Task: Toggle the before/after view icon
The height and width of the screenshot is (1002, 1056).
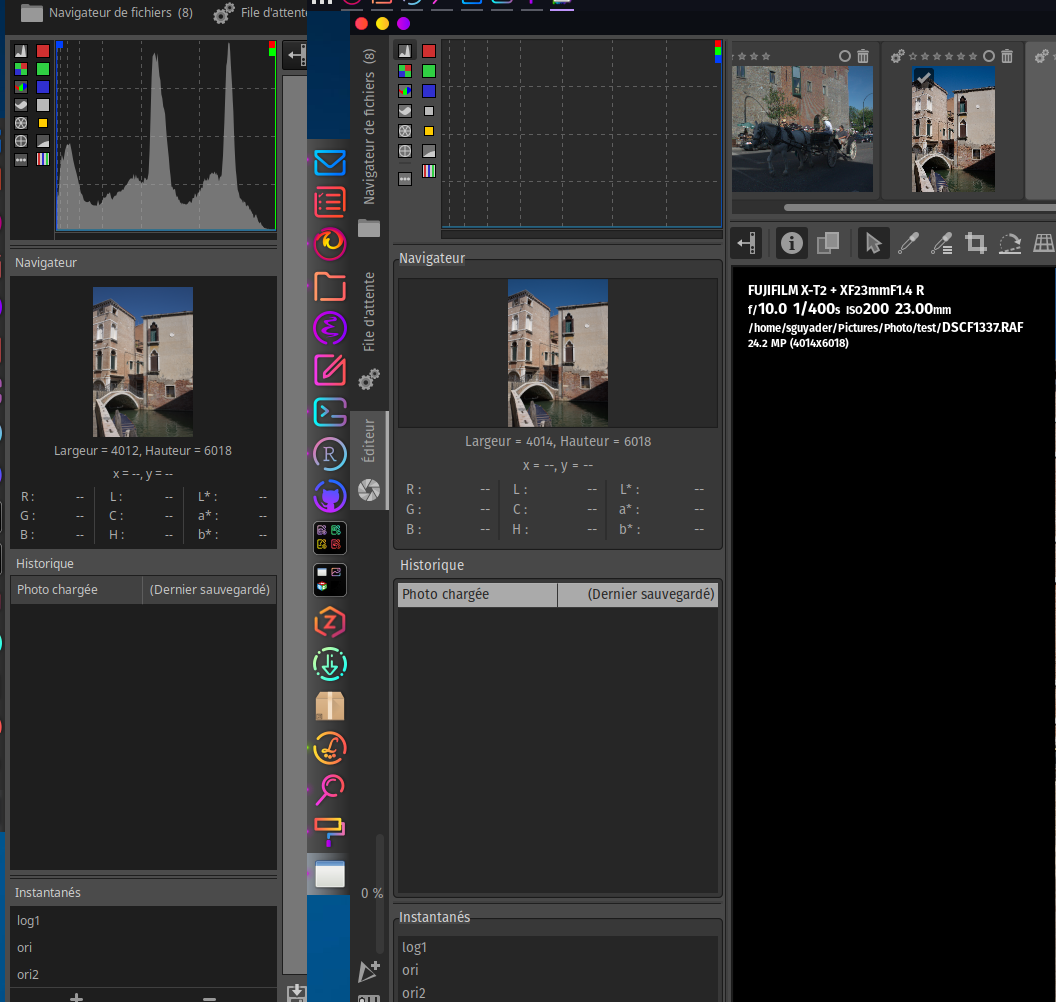Action: 828,243
